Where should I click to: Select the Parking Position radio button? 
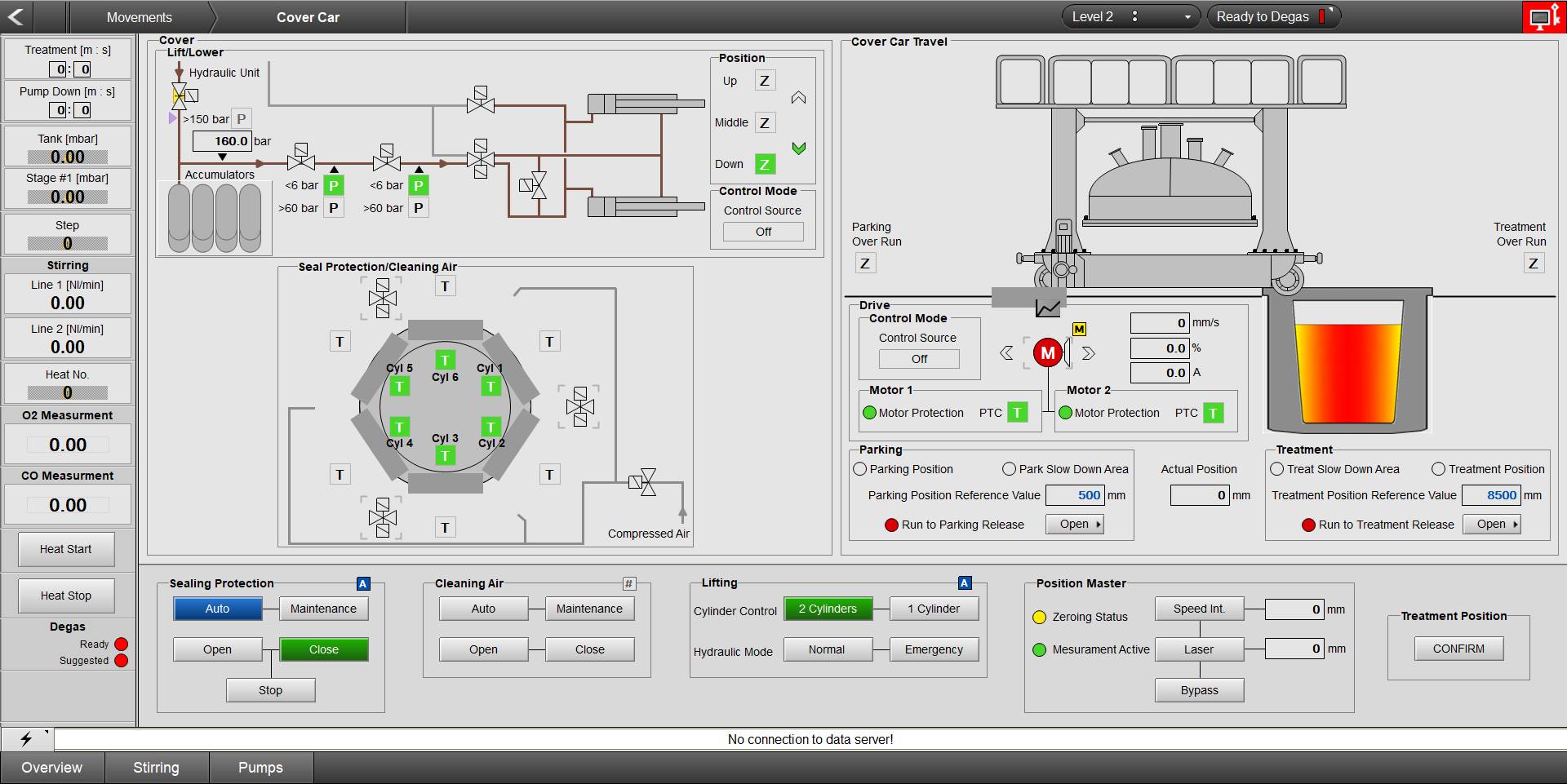tap(860, 469)
